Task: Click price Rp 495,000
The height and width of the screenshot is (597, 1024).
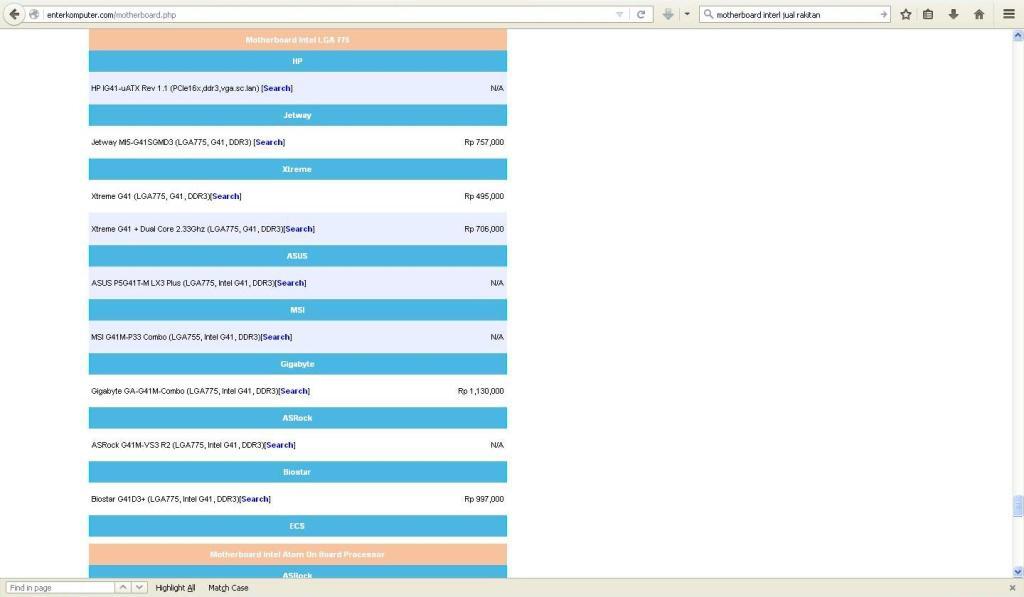Action: 484,197
